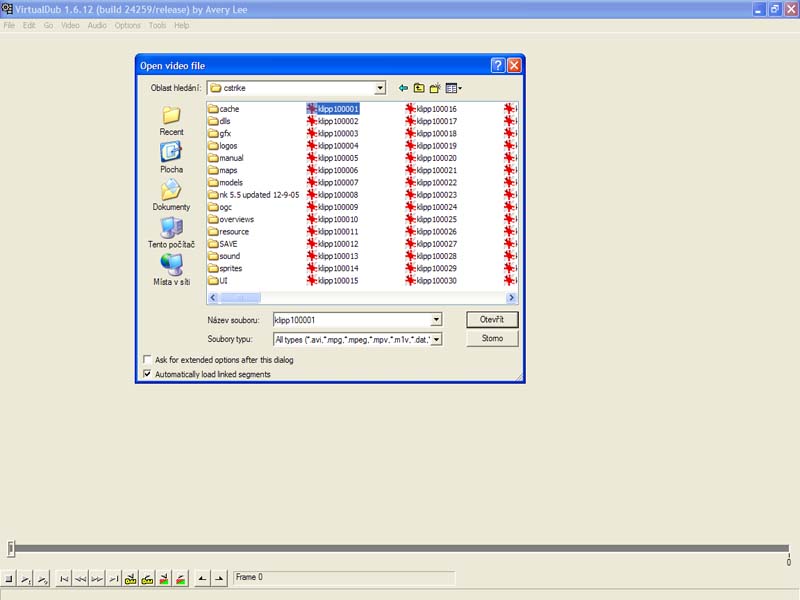Jump to start of video
This screenshot has width=800, height=600.
click(64, 579)
